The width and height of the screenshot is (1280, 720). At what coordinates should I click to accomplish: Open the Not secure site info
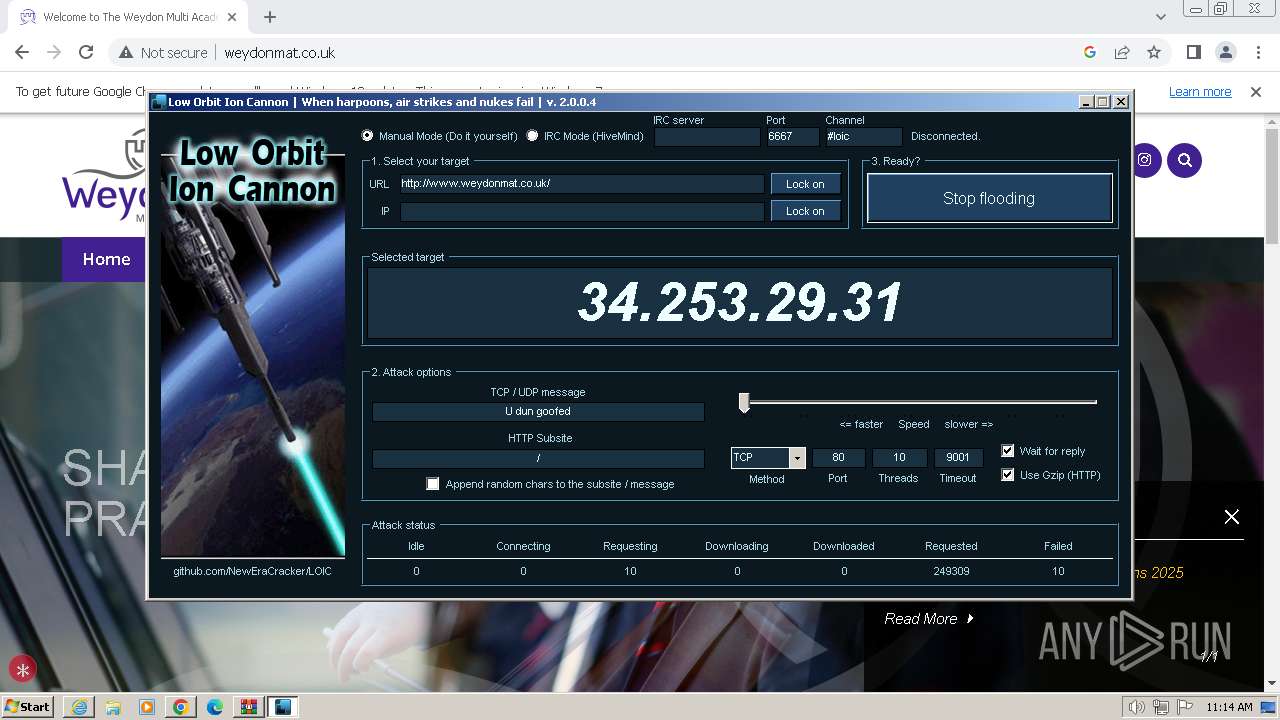click(163, 53)
